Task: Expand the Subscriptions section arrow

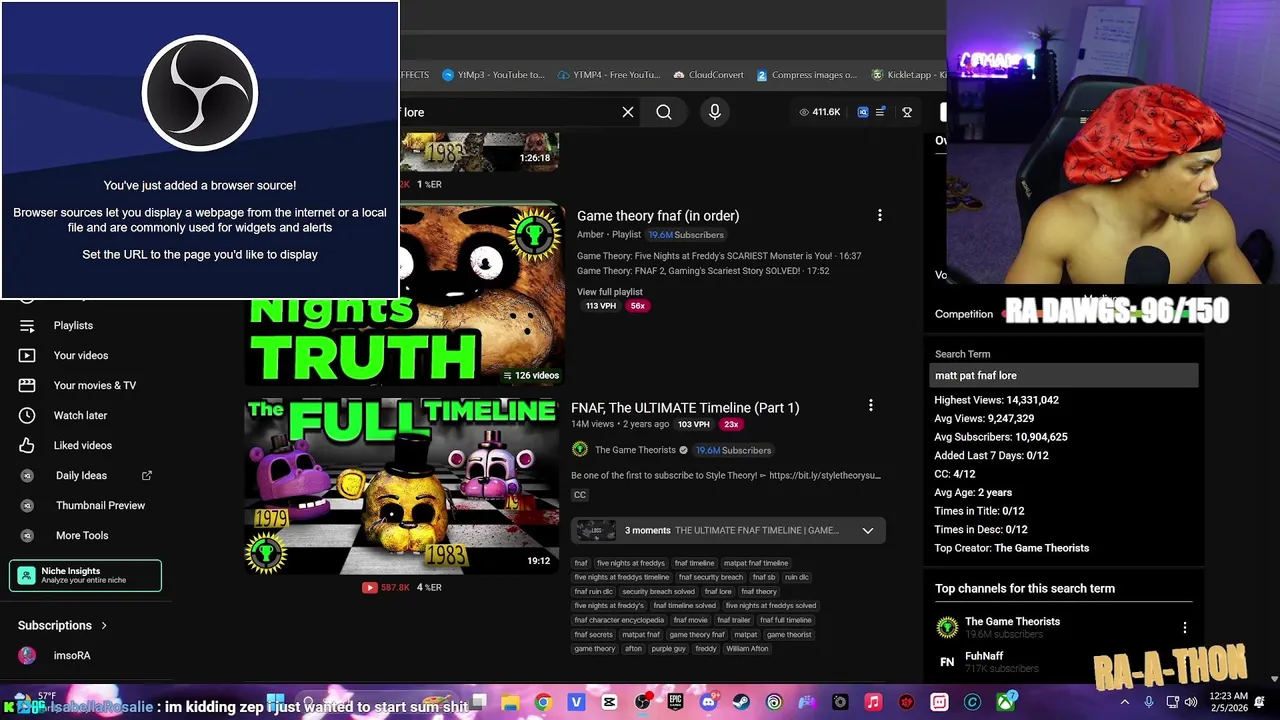Action: point(103,625)
